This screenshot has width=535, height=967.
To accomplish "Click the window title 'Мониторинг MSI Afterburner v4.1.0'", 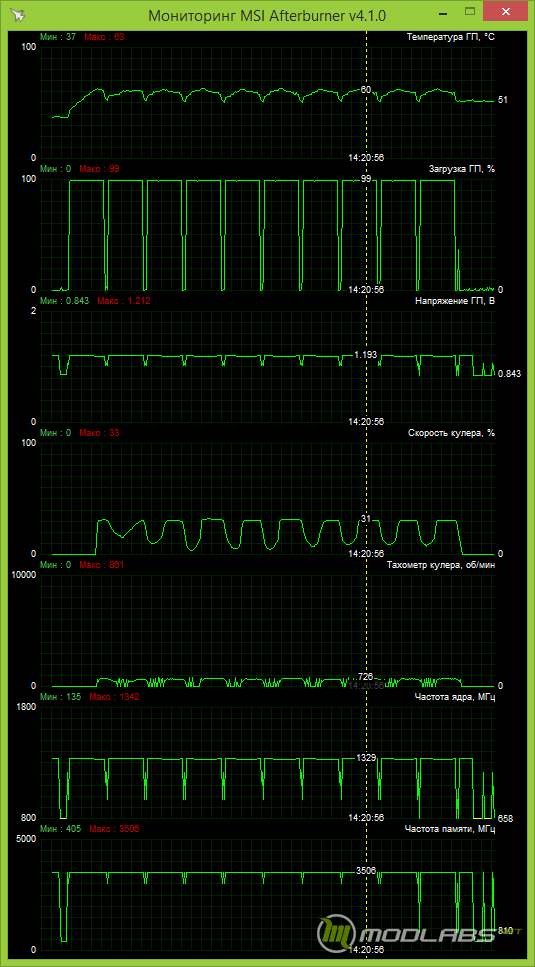I will [x=267, y=16].
